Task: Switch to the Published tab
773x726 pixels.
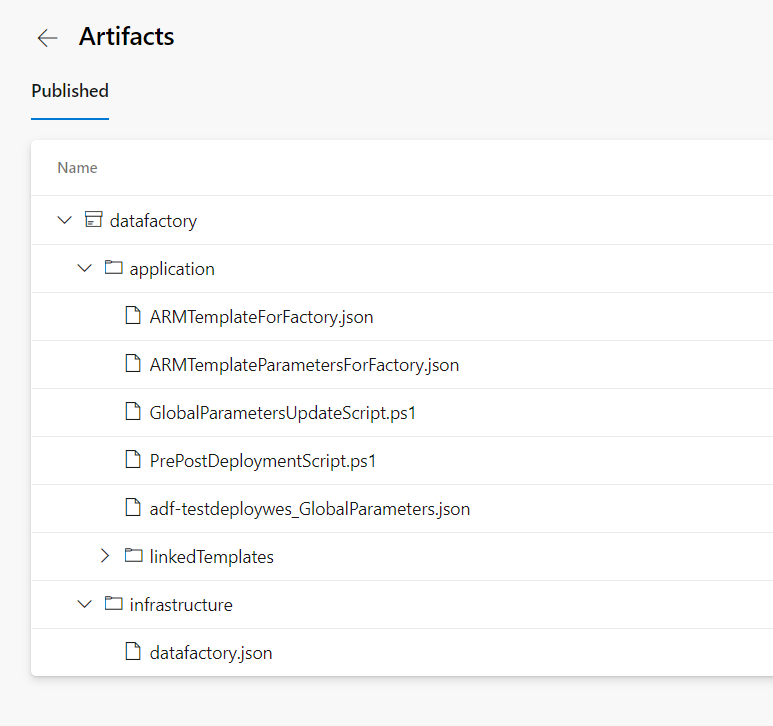Action: [x=70, y=91]
